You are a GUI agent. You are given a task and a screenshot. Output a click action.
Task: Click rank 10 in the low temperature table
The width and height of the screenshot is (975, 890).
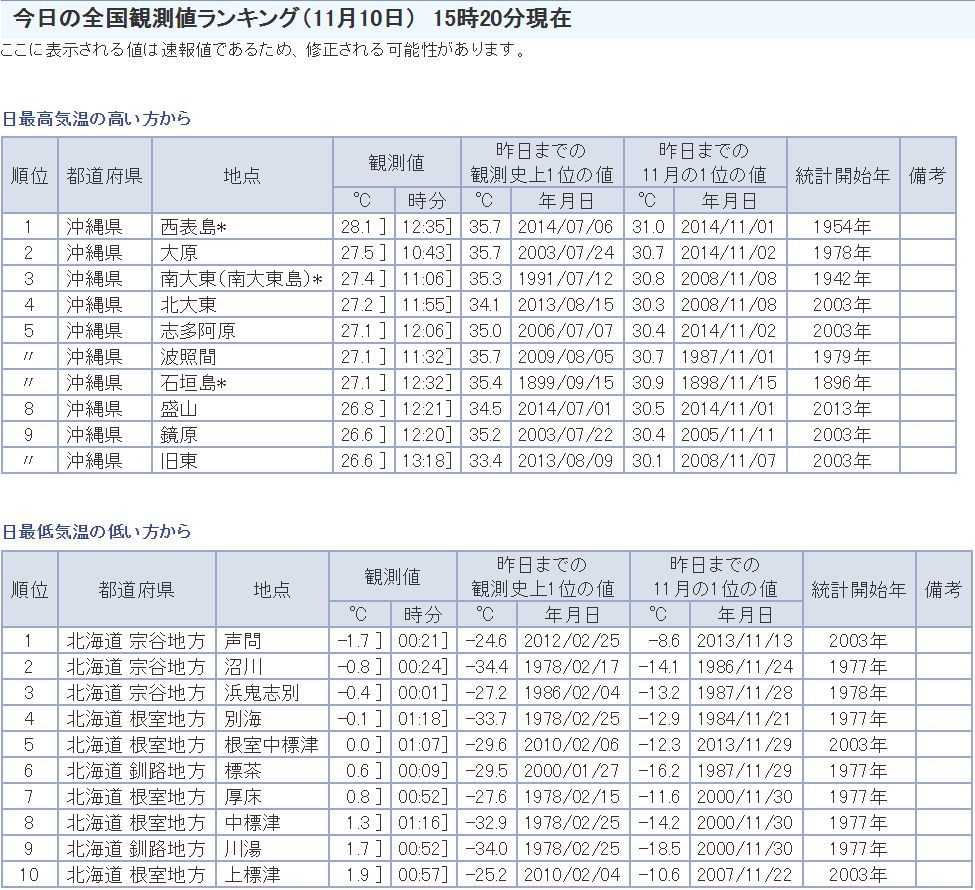click(x=29, y=875)
